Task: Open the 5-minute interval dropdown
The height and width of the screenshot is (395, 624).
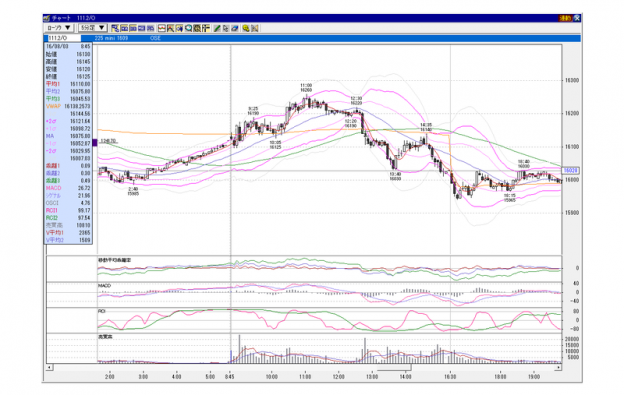Action: tap(93, 28)
